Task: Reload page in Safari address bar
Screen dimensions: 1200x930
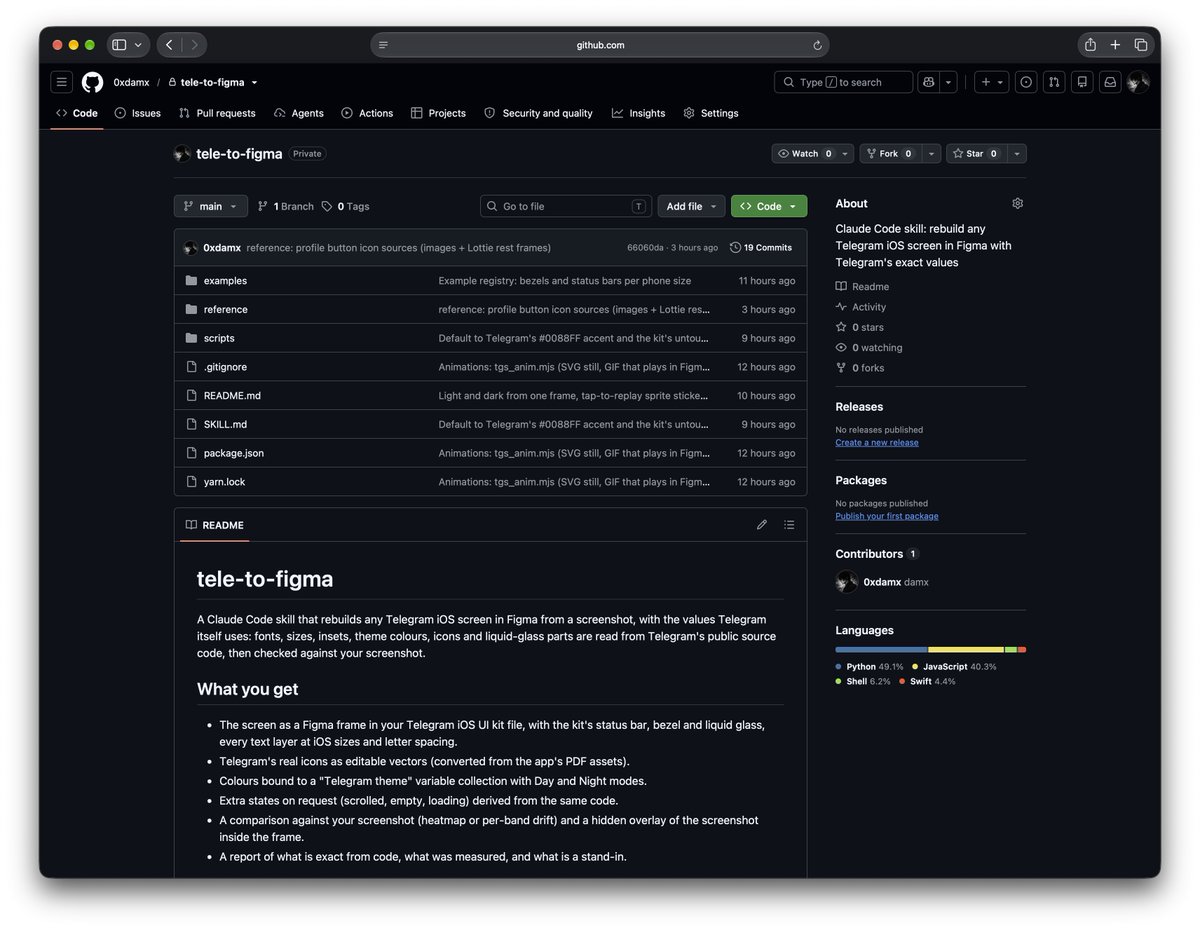Action: point(817,45)
